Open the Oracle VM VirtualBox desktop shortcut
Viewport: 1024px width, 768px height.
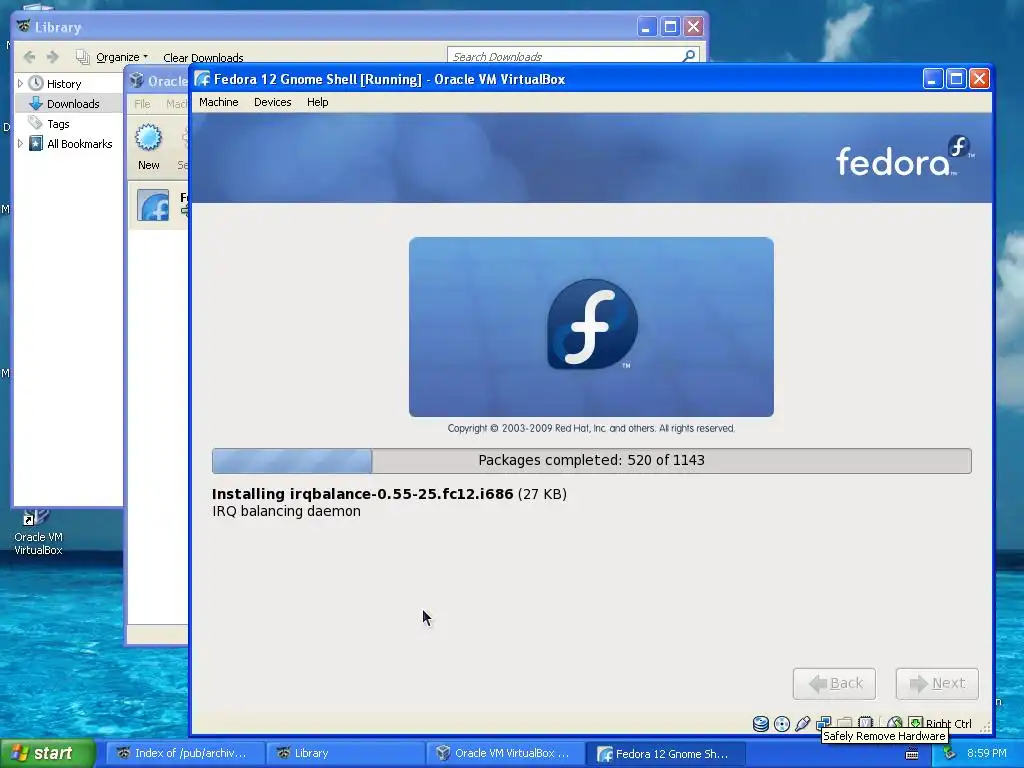pos(38,532)
